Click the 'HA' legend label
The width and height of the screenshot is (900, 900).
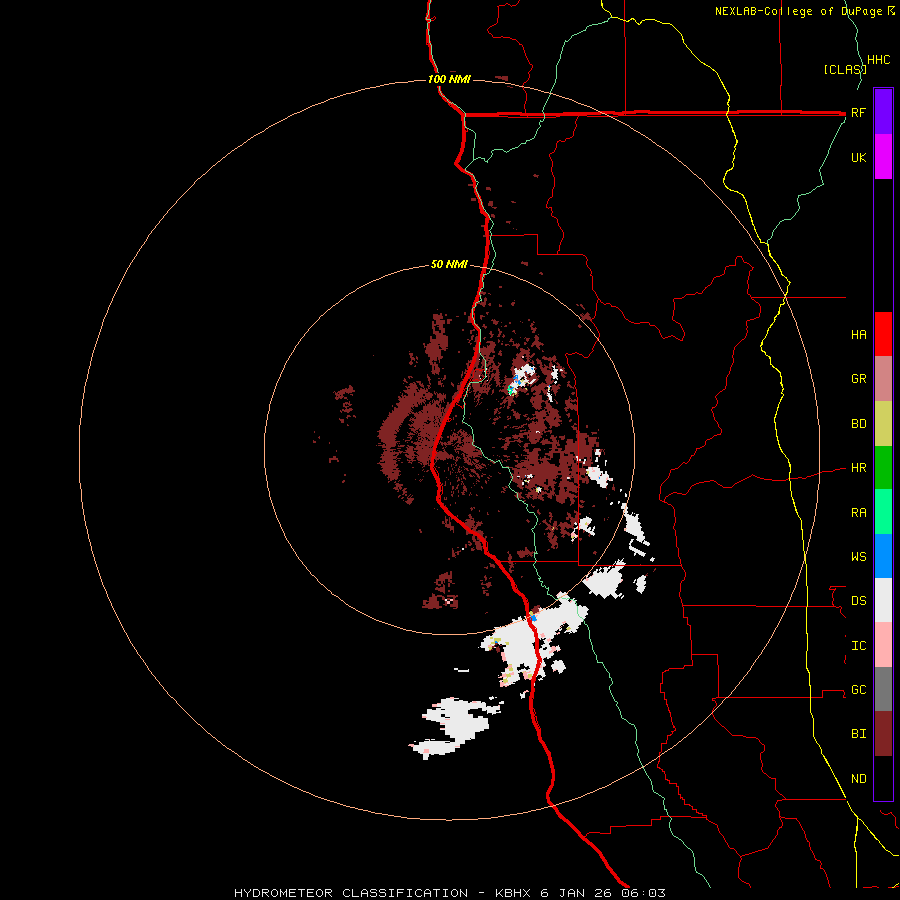pyautogui.click(x=858, y=335)
